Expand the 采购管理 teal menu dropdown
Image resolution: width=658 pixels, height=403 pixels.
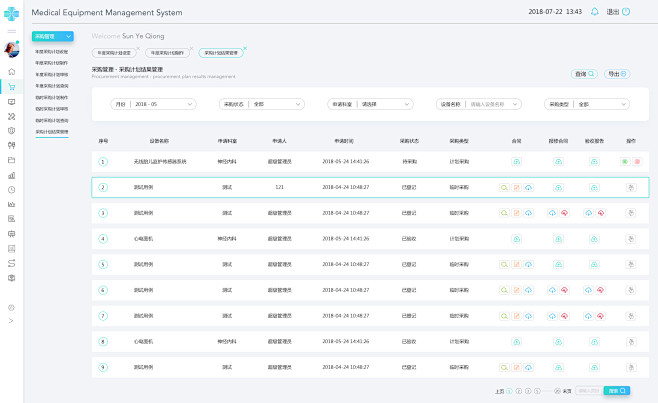52,36
